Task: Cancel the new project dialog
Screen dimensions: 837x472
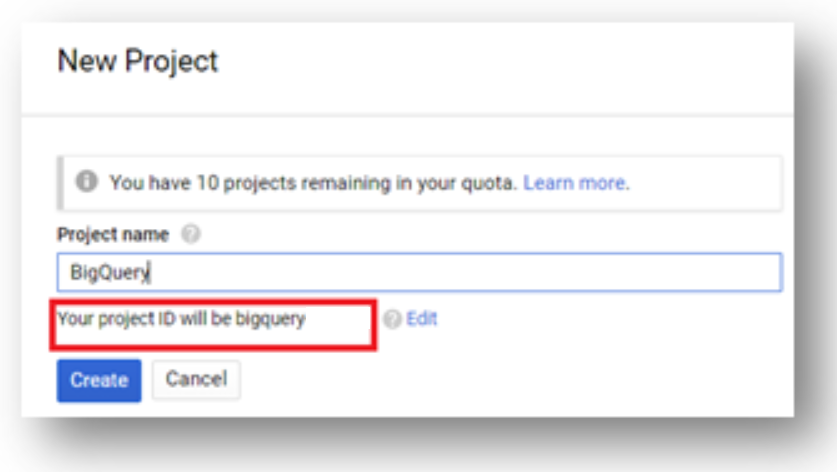Action: click(196, 380)
